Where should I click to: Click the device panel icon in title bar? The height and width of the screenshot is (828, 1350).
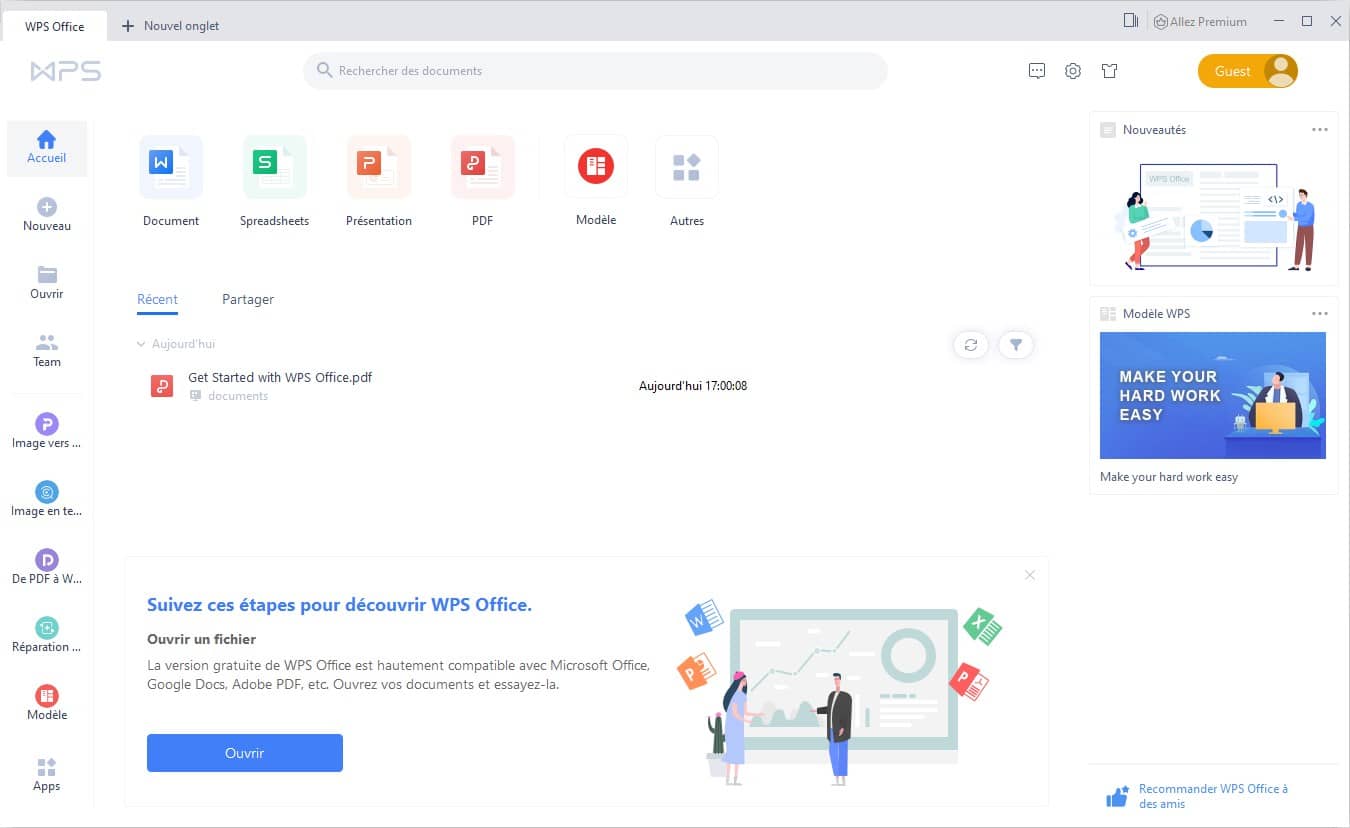(1131, 21)
